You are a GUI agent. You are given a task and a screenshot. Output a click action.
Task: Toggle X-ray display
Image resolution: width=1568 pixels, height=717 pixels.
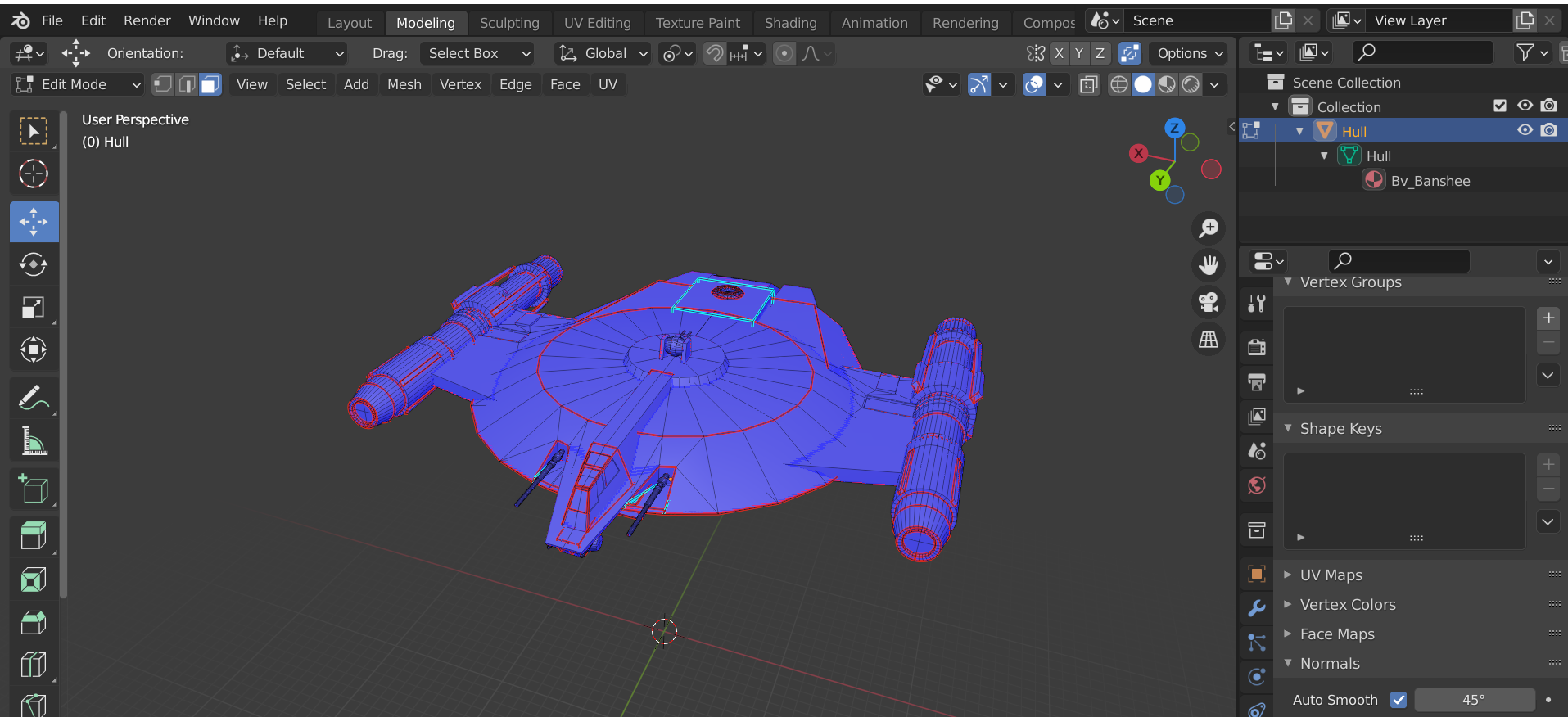(x=1089, y=84)
